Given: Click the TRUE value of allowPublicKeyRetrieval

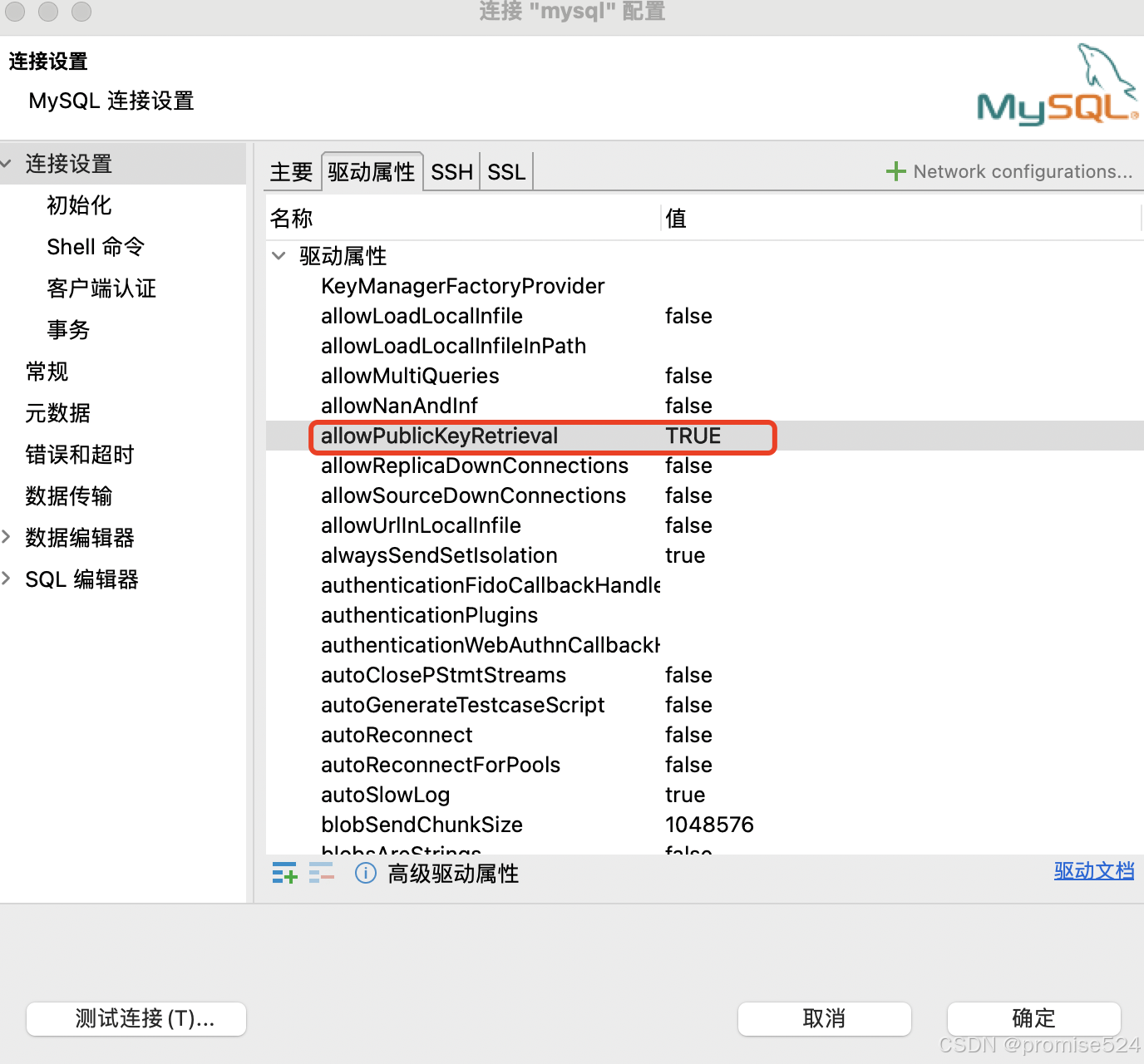Looking at the screenshot, I should (693, 436).
